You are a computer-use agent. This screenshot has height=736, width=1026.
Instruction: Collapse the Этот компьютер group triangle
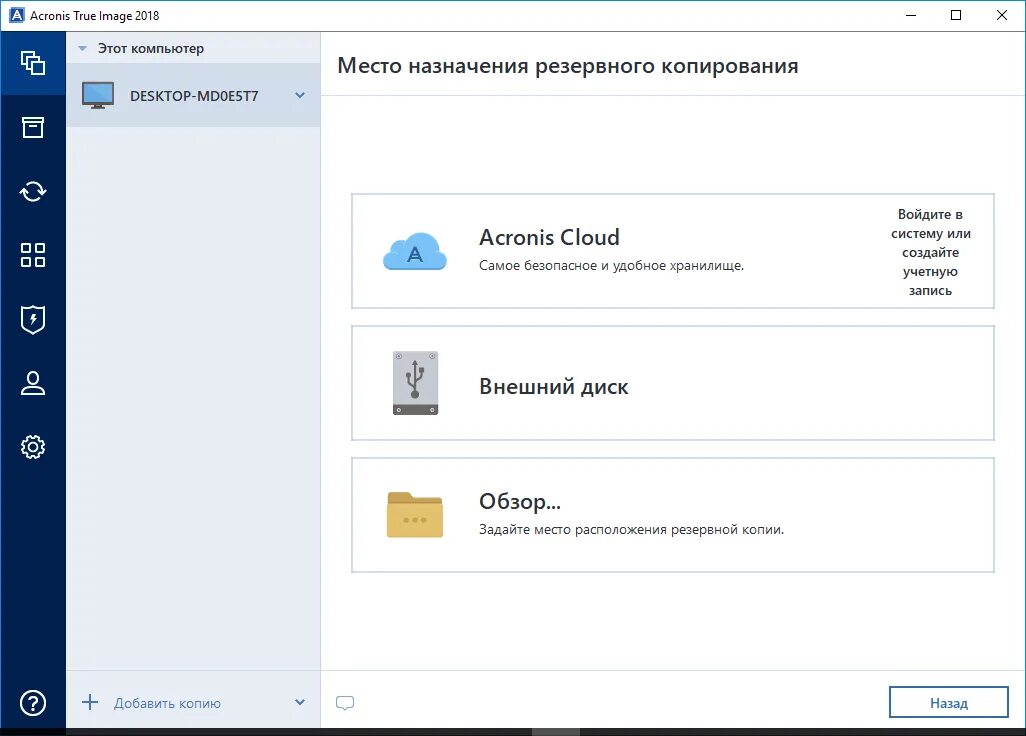(x=82, y=48)
